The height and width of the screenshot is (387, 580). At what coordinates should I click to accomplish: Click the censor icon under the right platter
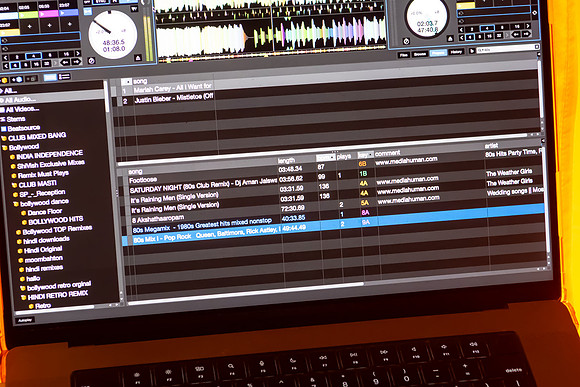tap(406, 41)
